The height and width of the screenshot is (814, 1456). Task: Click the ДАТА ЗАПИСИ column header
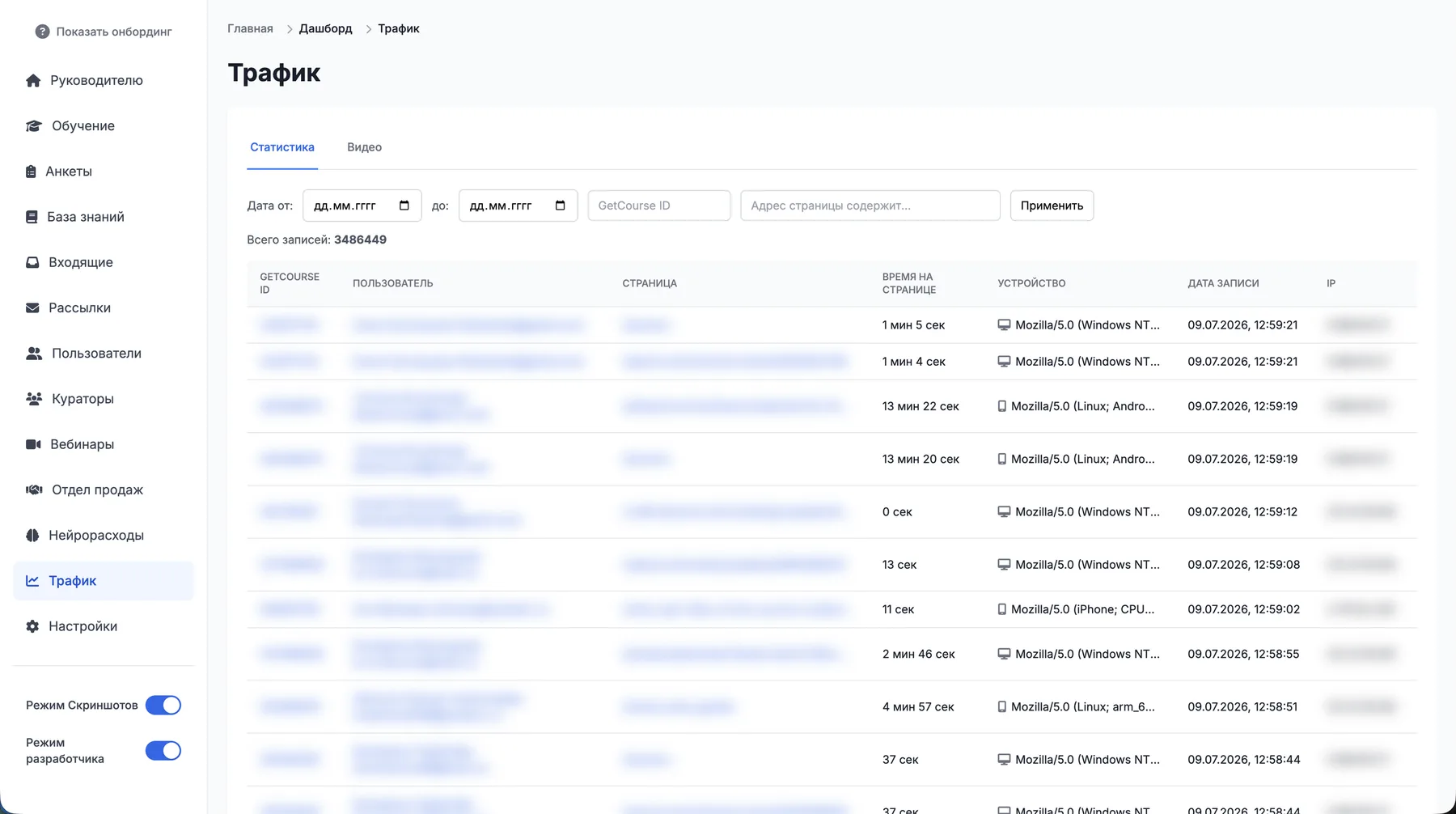pyautogui.click(x=1223, y=283)
